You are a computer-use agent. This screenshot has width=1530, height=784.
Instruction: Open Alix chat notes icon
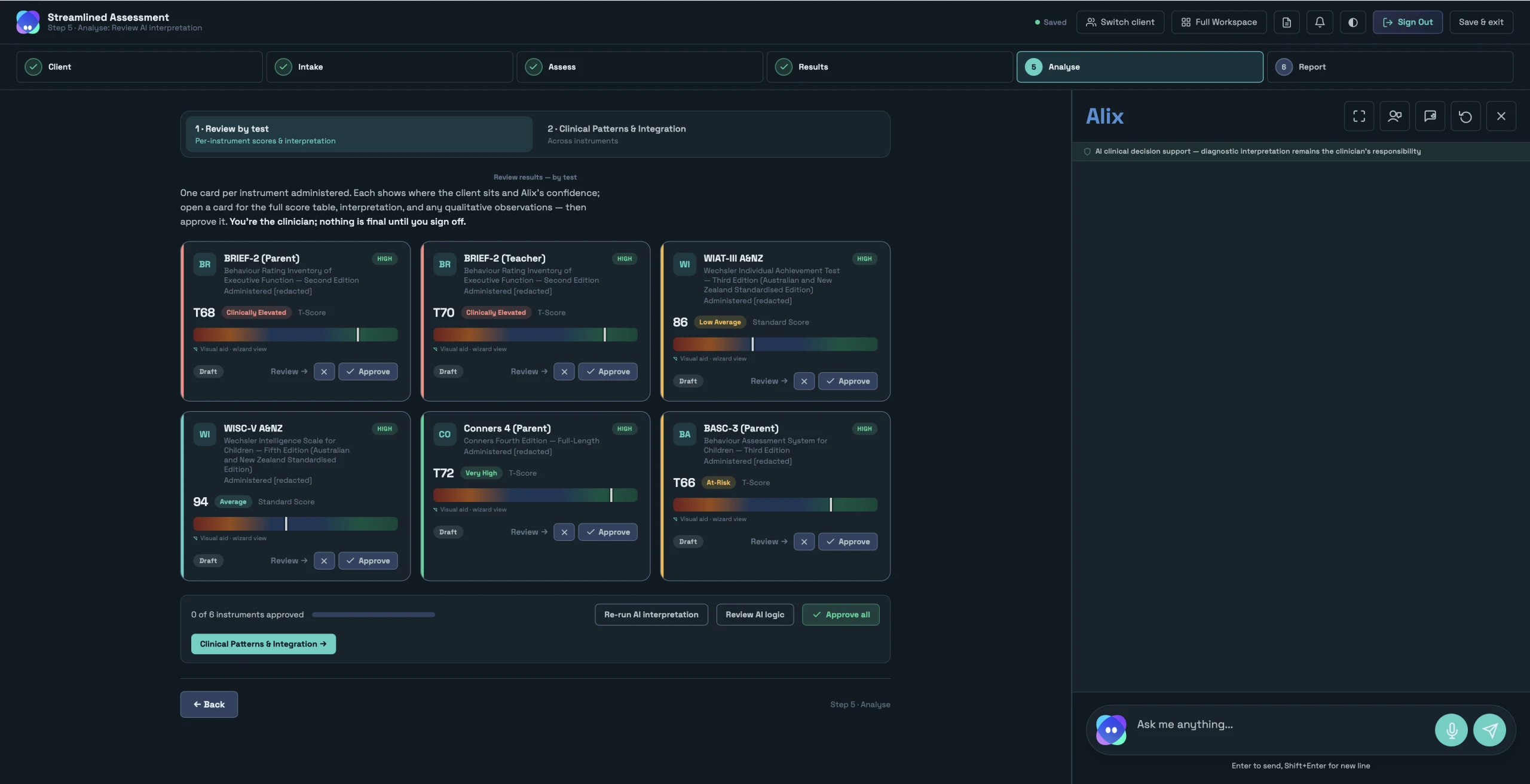coord(1430,116)
